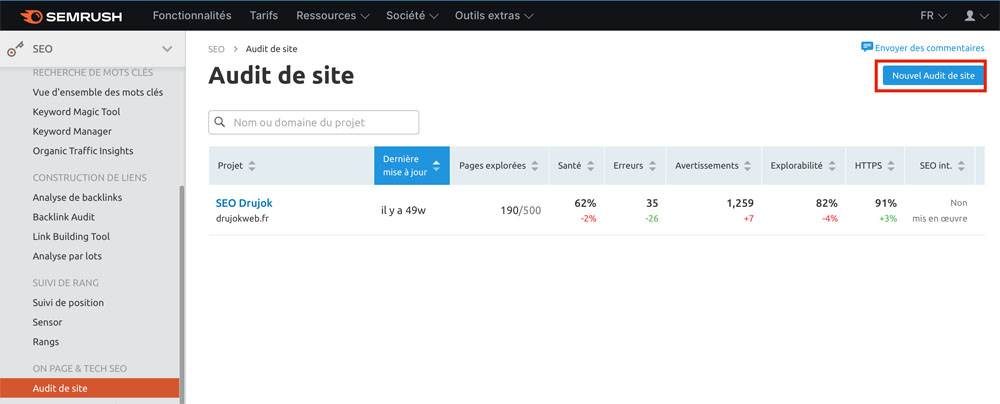Sort by Santé column arrows

(591, 166)
